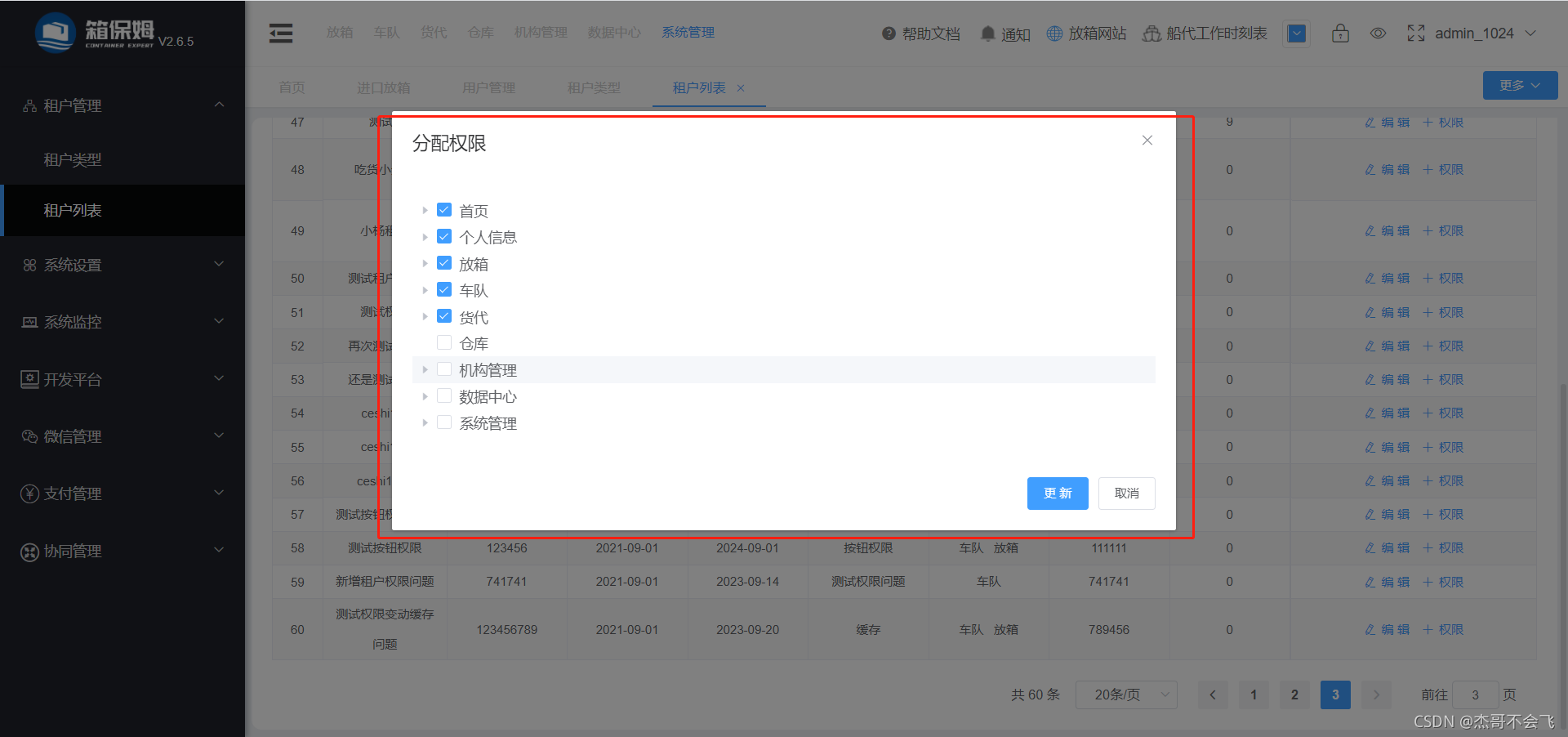Viewport: 1568px width, 737px height.
Task: Select 放箱 in top navigation
Action: coord(340,33)
